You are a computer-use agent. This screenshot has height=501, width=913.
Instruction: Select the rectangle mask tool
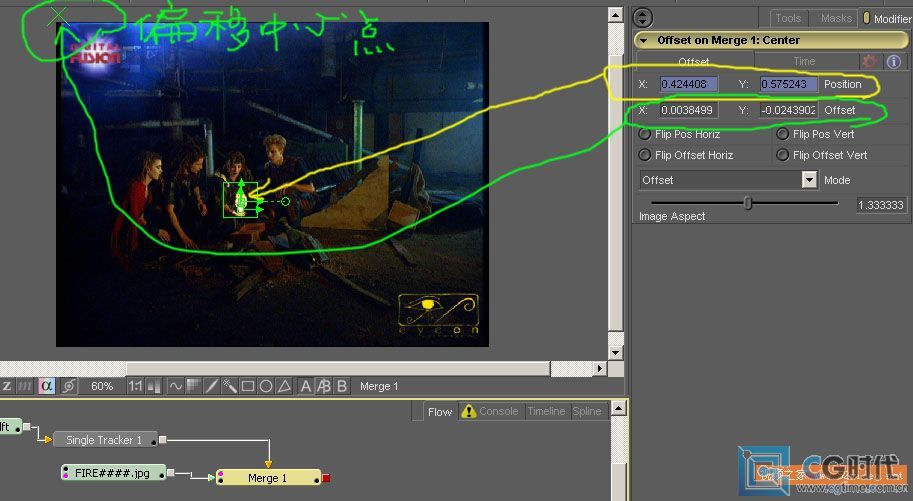point(247,386)
